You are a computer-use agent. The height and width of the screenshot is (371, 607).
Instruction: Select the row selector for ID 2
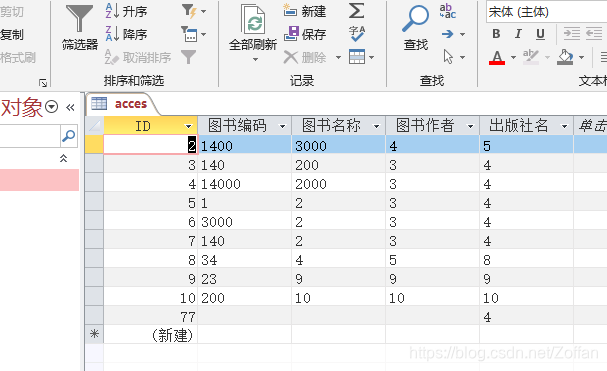[x=94, y=144]
